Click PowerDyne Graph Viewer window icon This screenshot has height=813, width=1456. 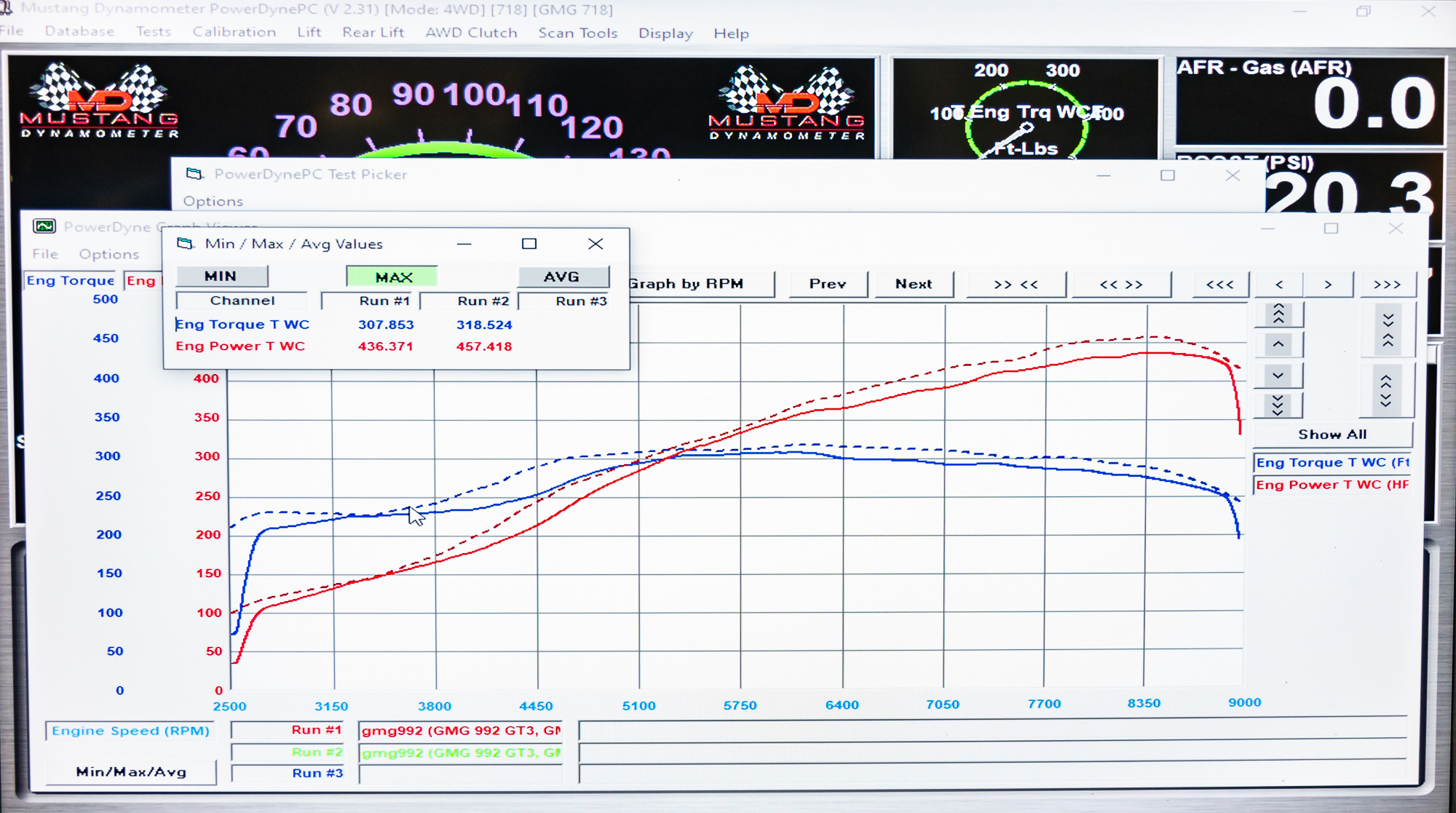(44, 226)
